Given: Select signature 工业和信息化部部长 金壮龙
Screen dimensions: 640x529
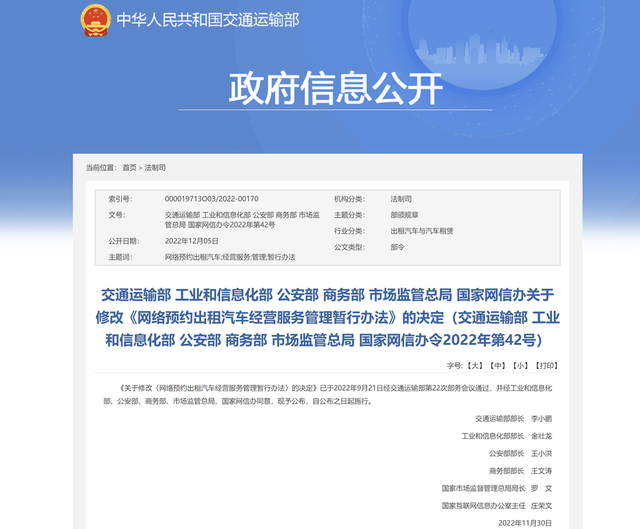Looking at the screenshot, I should [507, 436].
